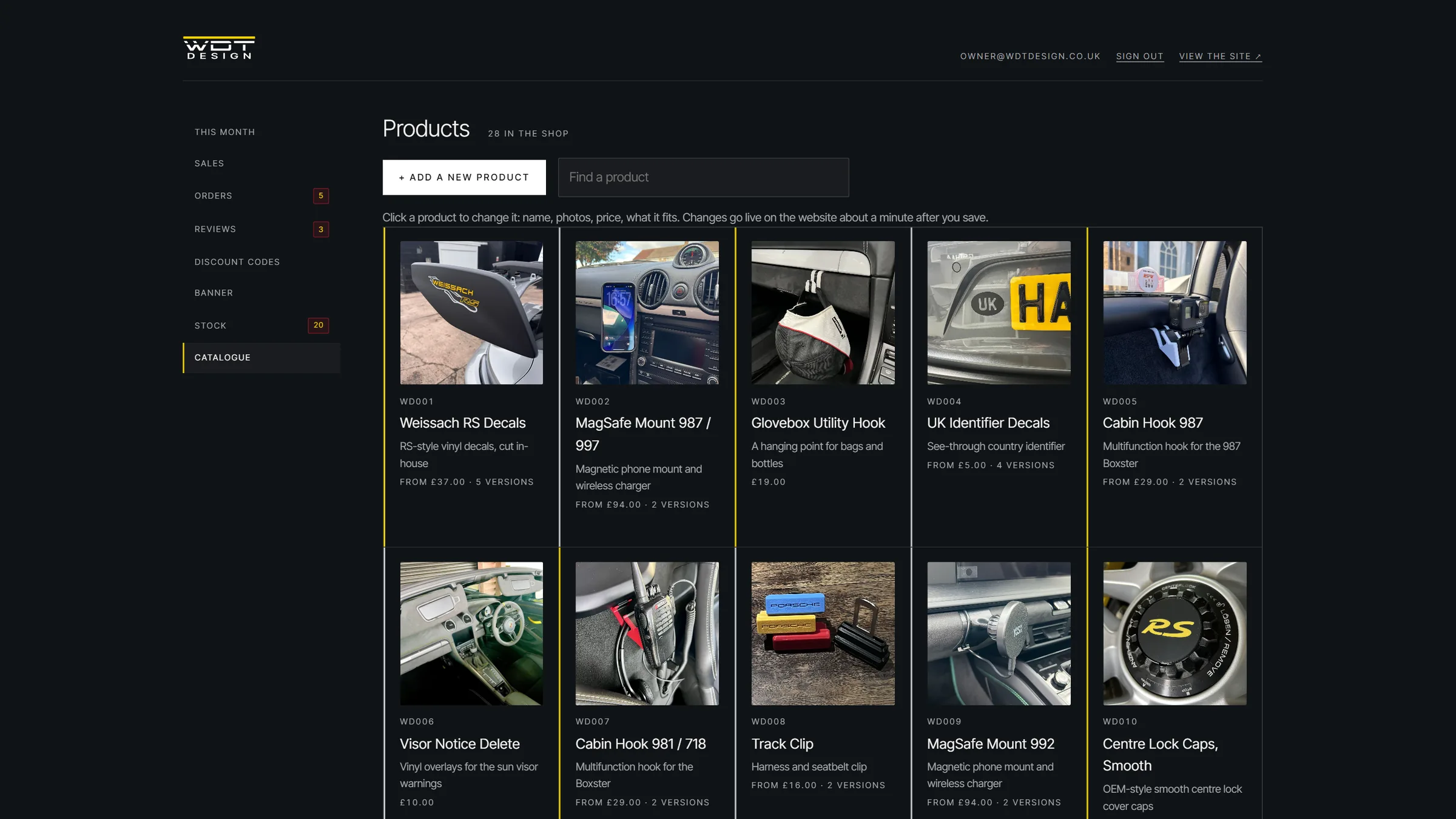Click the Track Clip title
Screen dimensions: 1456x819
point(782,744)
